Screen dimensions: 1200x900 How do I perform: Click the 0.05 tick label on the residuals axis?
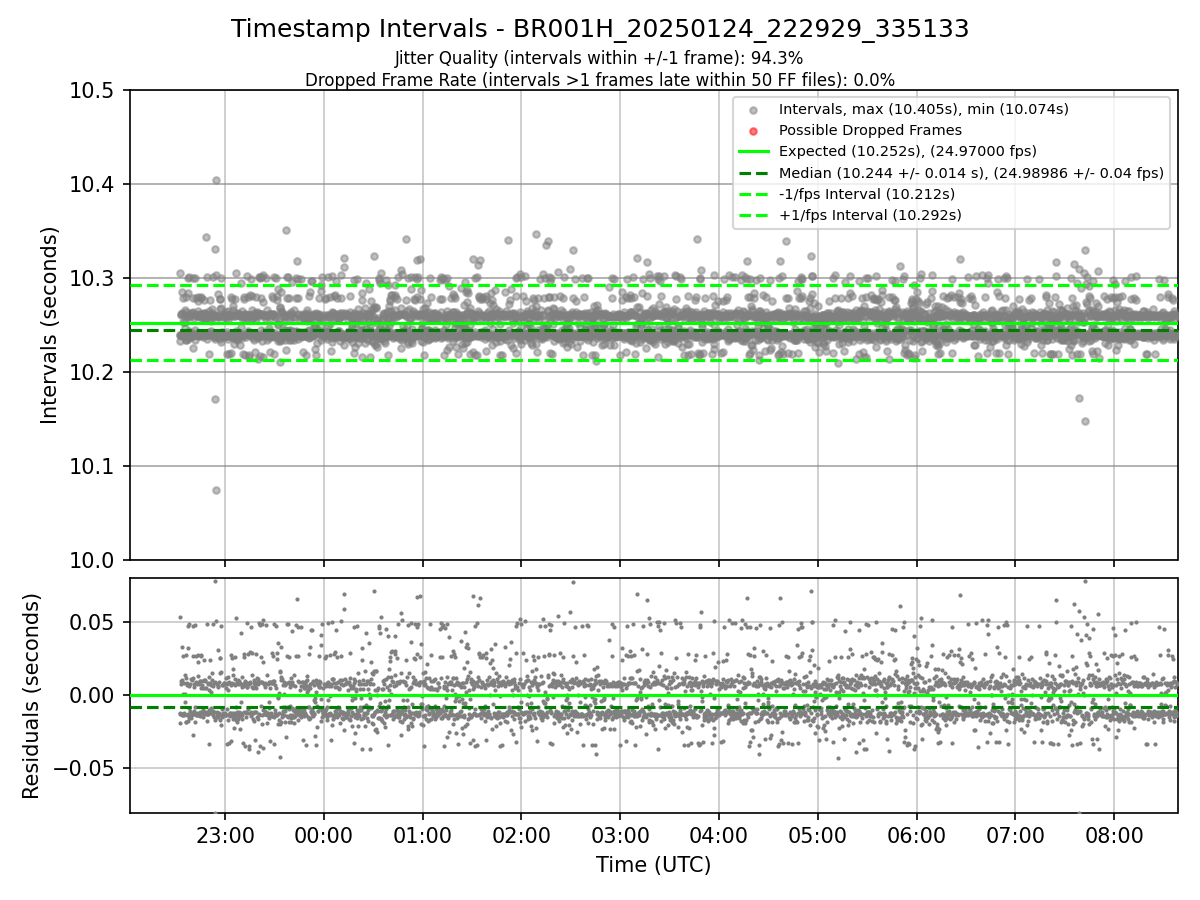click(x=92, y=623)
